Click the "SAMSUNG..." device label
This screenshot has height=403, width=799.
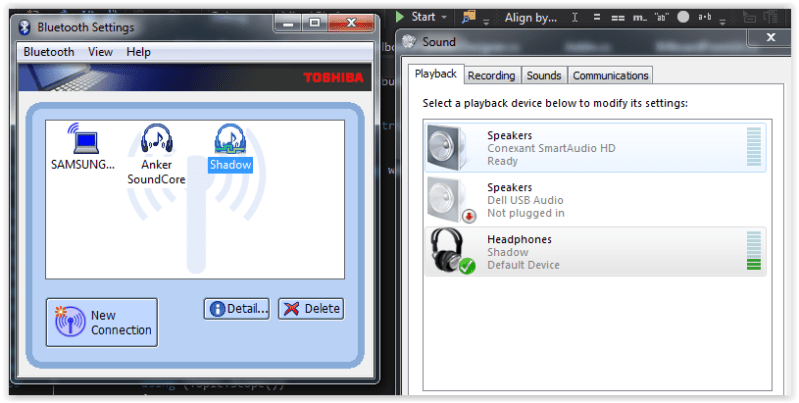pos(83,165)
